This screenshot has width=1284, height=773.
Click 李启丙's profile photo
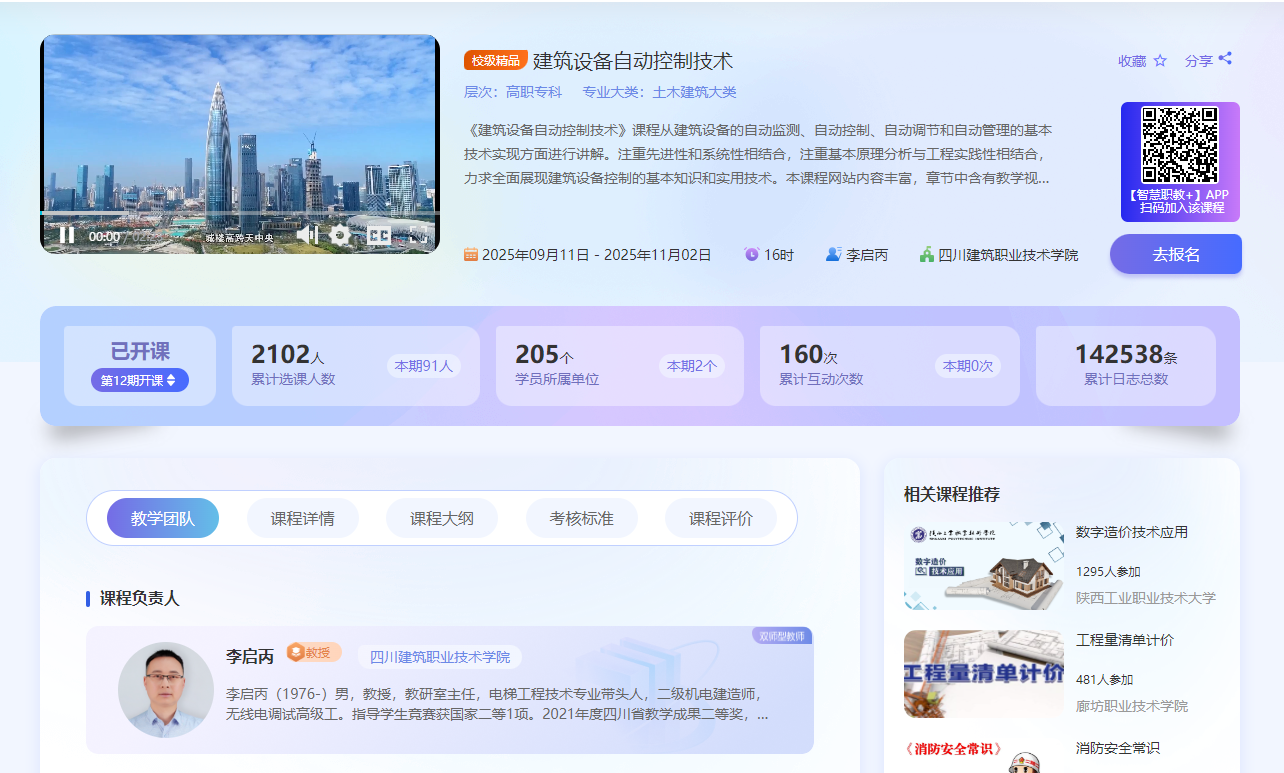pos(166,690)
